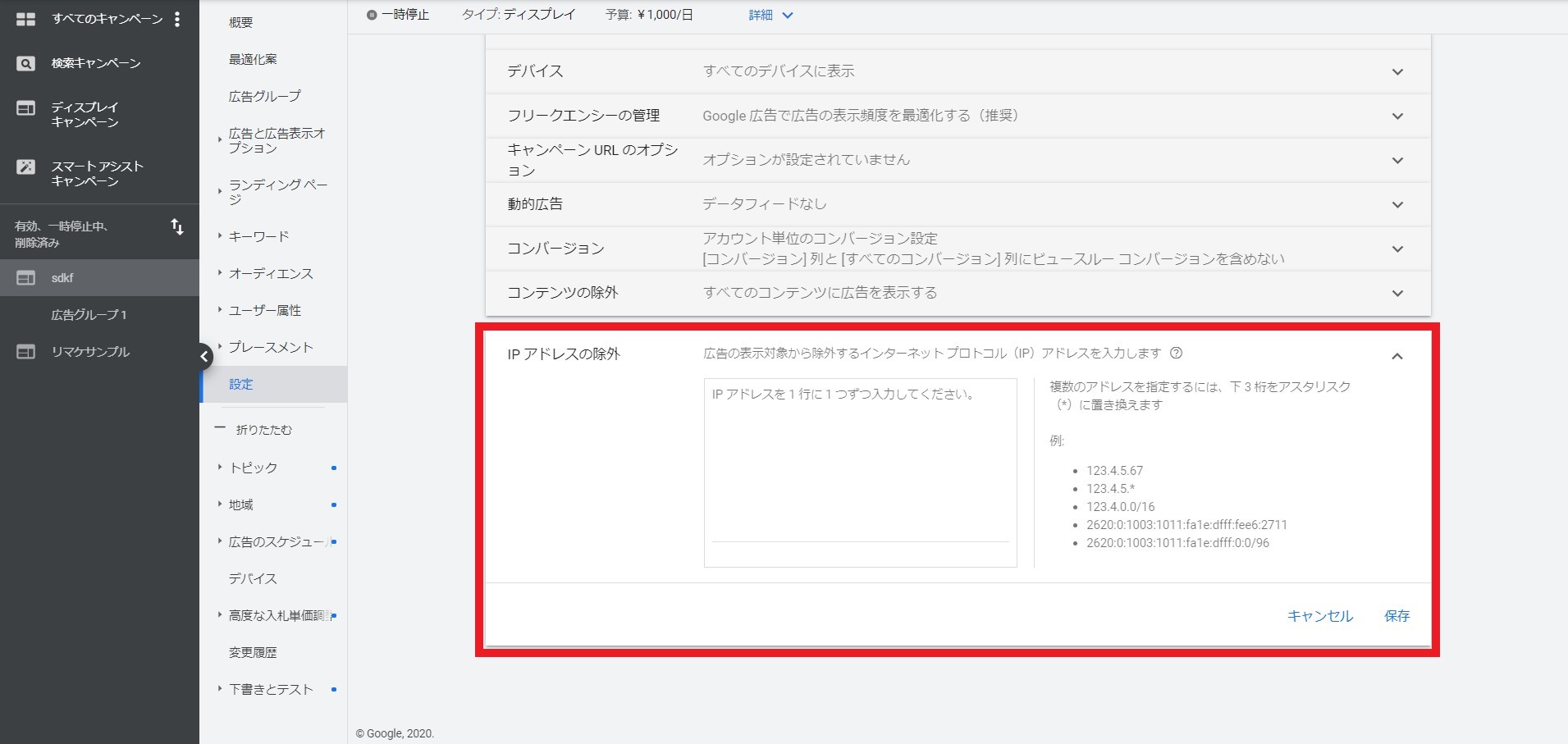Click the キャンセル button
Viewport: 1568px width, 744px height.
[x=1319, y=616]
